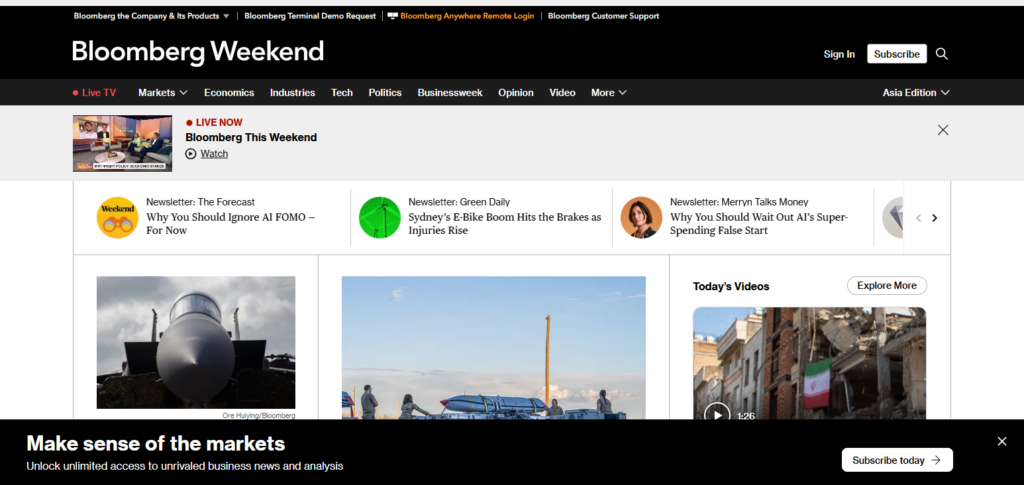This screenshot has height=485, width=1024.
Task: Click the Green Daily wind turbine icon
Action: [379, 217]
